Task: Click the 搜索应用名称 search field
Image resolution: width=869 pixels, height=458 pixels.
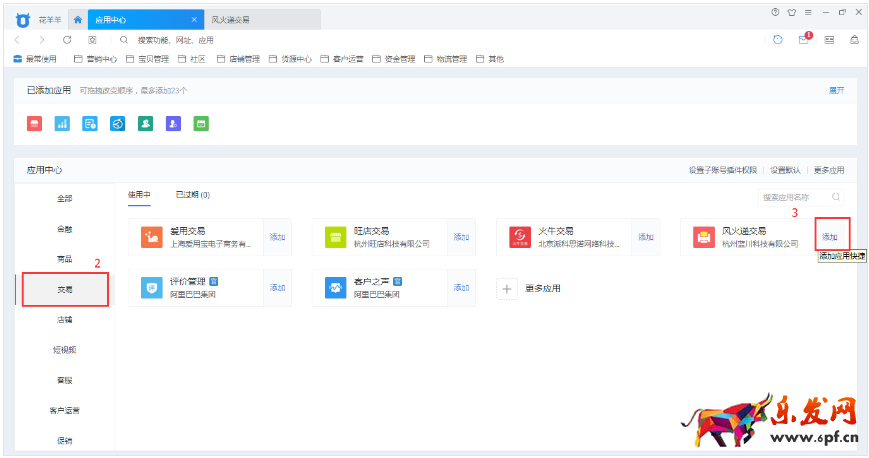Action: tap(794, 198)
